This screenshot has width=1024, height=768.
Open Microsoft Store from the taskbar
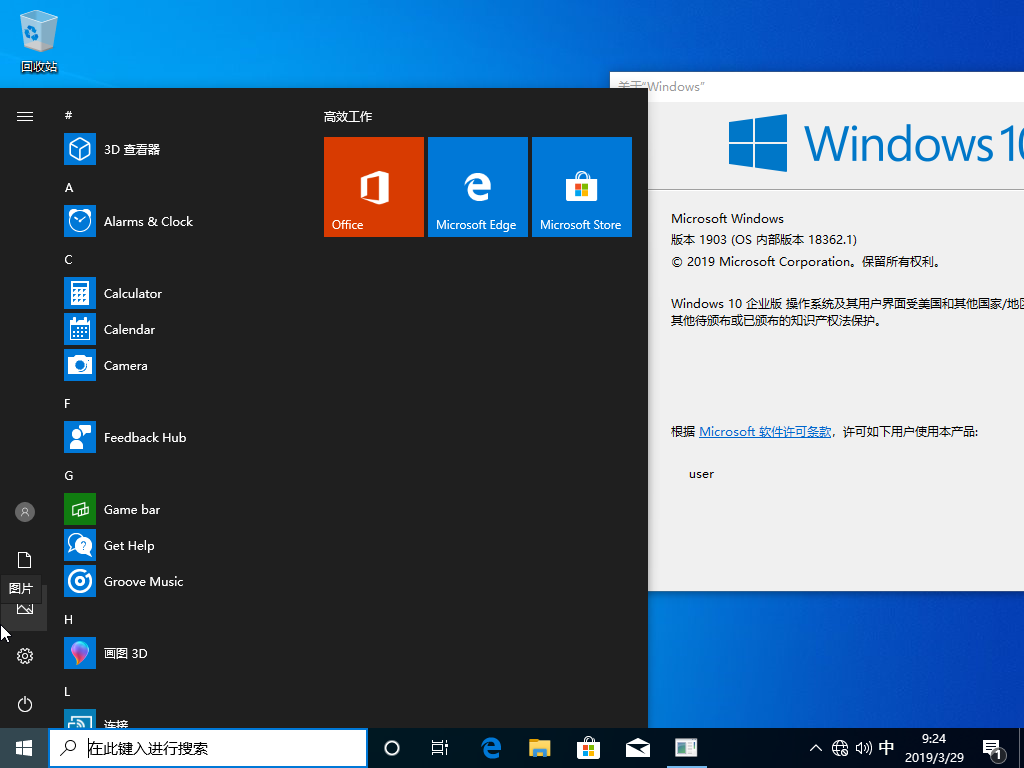click(x=588, y=748)
